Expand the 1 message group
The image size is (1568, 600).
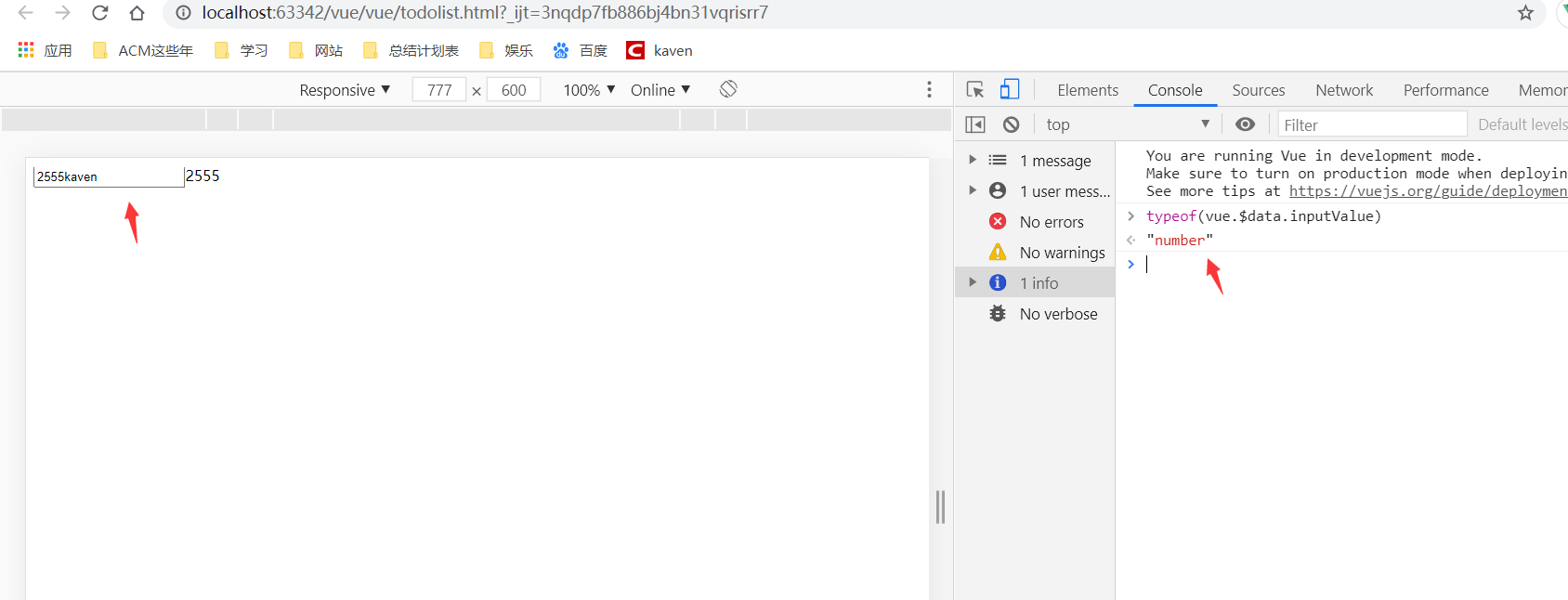pyautogui.click(x=973, y=160)
